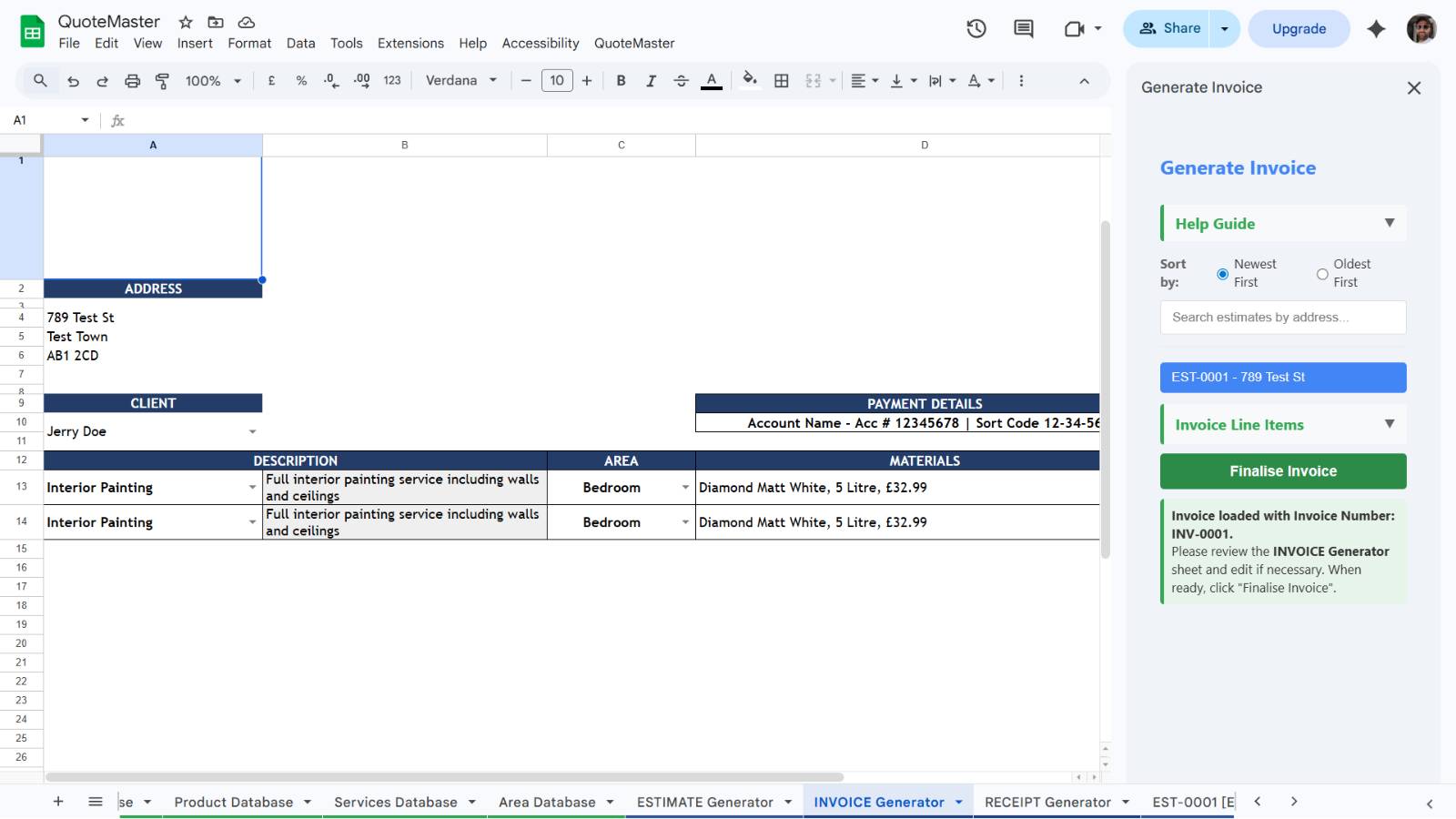Select the Newest First radio button

[x=1221, y=273]
